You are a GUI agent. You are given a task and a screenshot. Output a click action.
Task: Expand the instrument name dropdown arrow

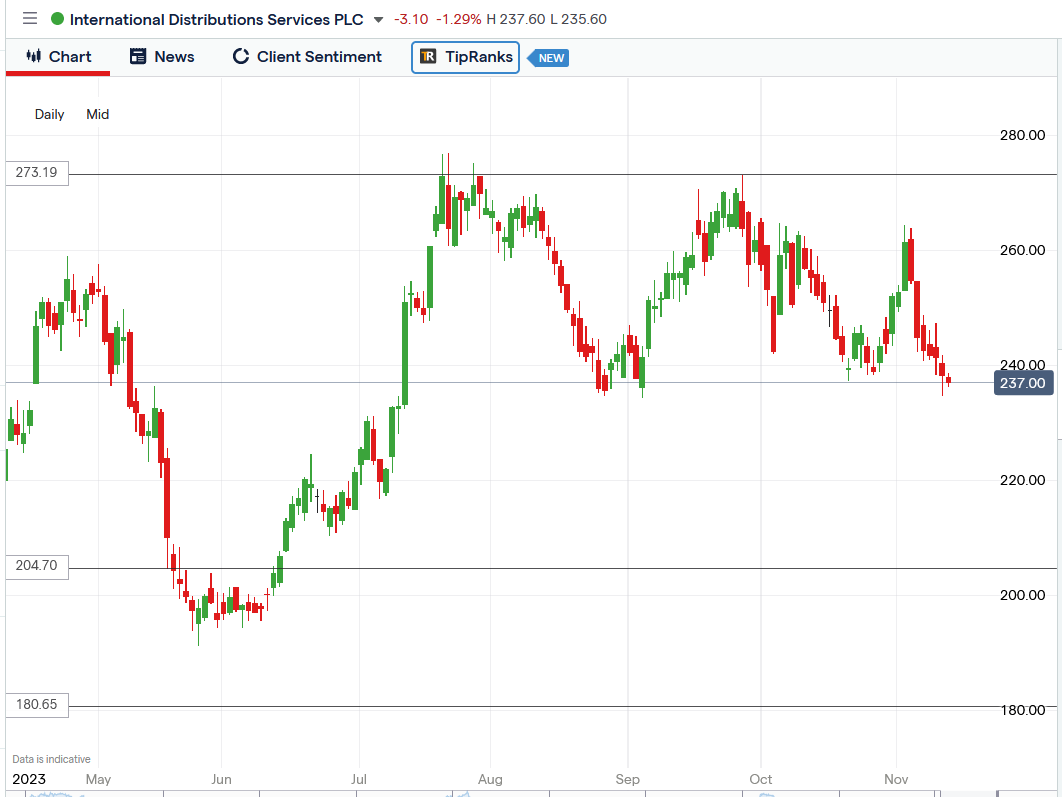point(379,20)
